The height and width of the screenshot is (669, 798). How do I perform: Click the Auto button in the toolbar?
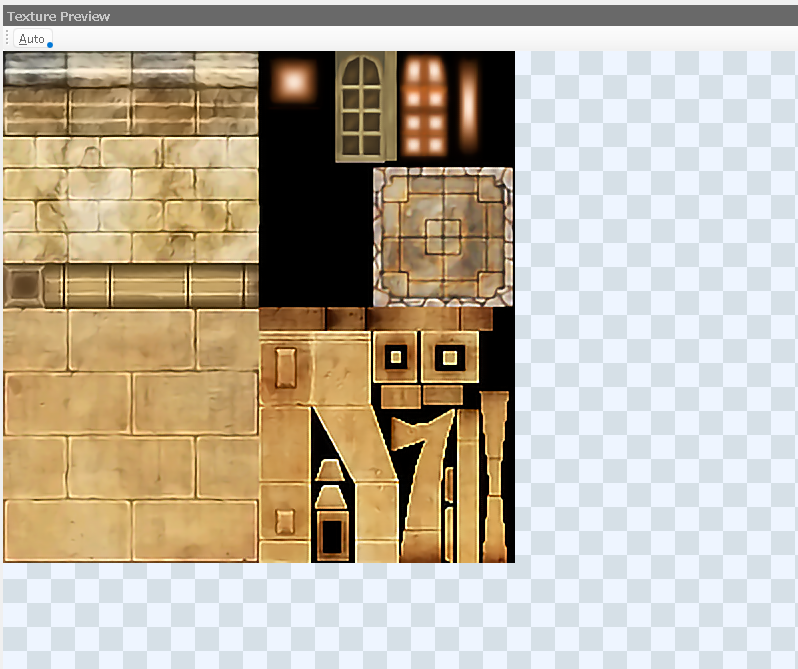coord(32,38)
